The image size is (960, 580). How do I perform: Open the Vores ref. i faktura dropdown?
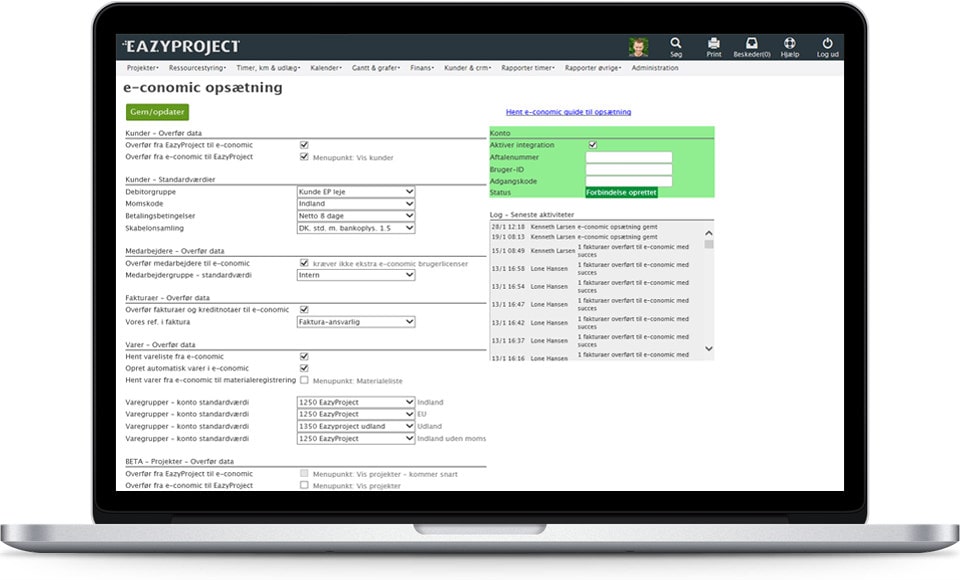point(355,322)
